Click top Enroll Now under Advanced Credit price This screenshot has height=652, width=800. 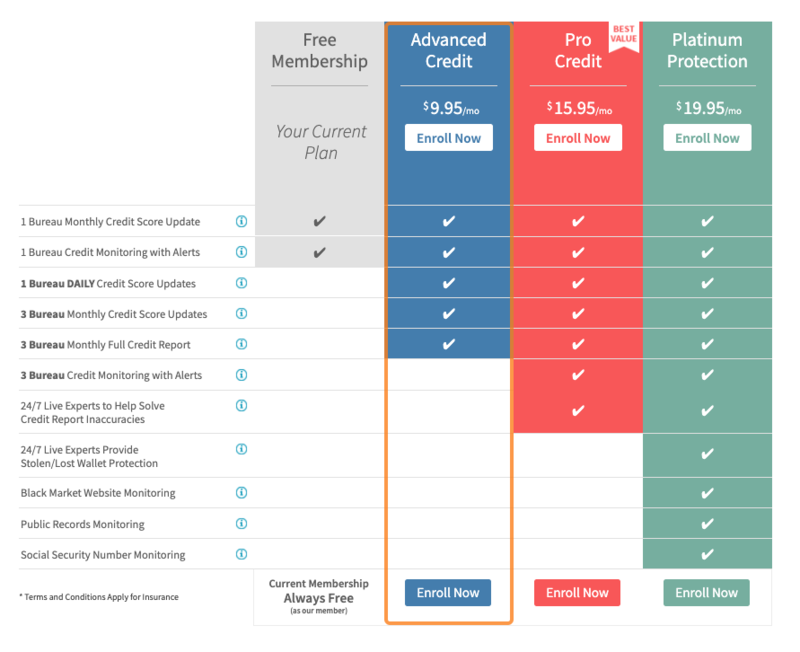click(448, 138)
